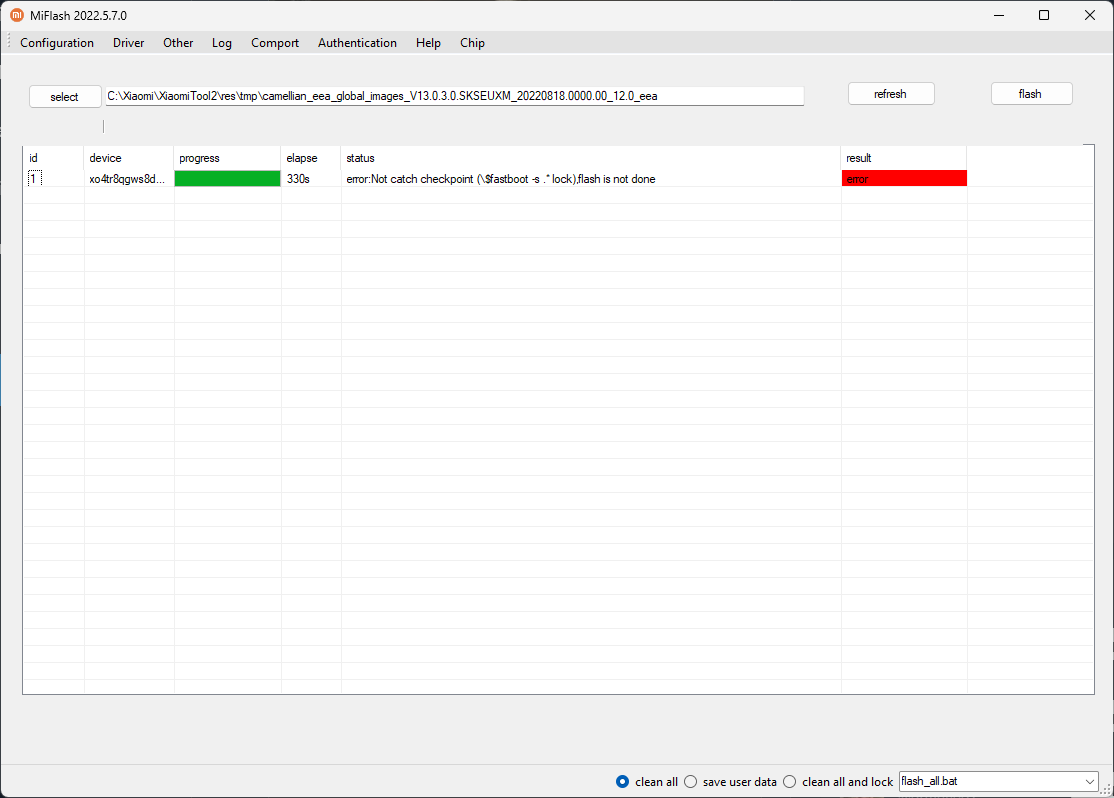Click the flash button
This screenshot has height=798, width=1114.
click(x=1031, y=94)
